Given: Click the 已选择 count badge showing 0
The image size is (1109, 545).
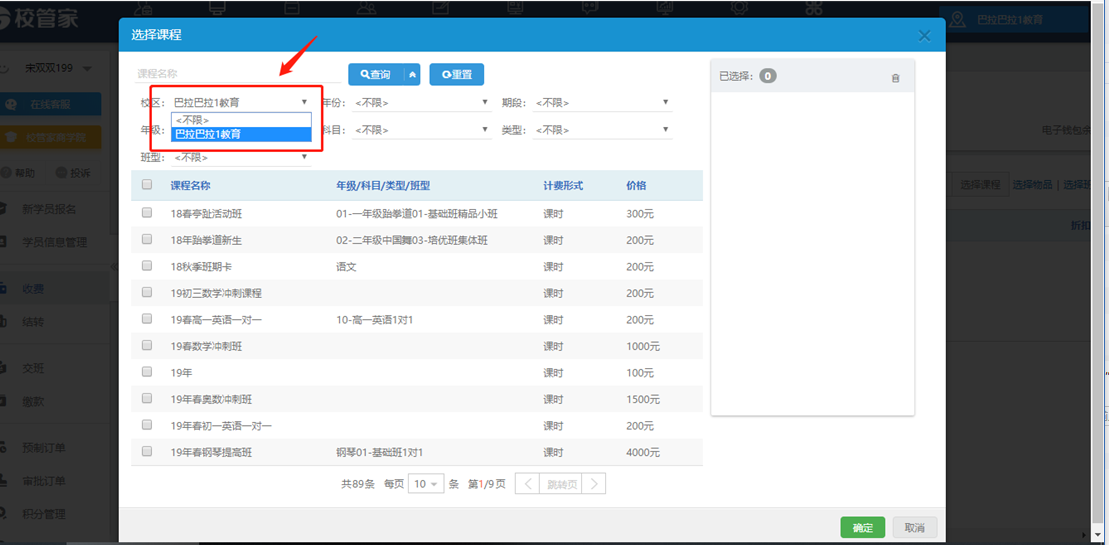Looking at the screenshot, I should [768, 76].
